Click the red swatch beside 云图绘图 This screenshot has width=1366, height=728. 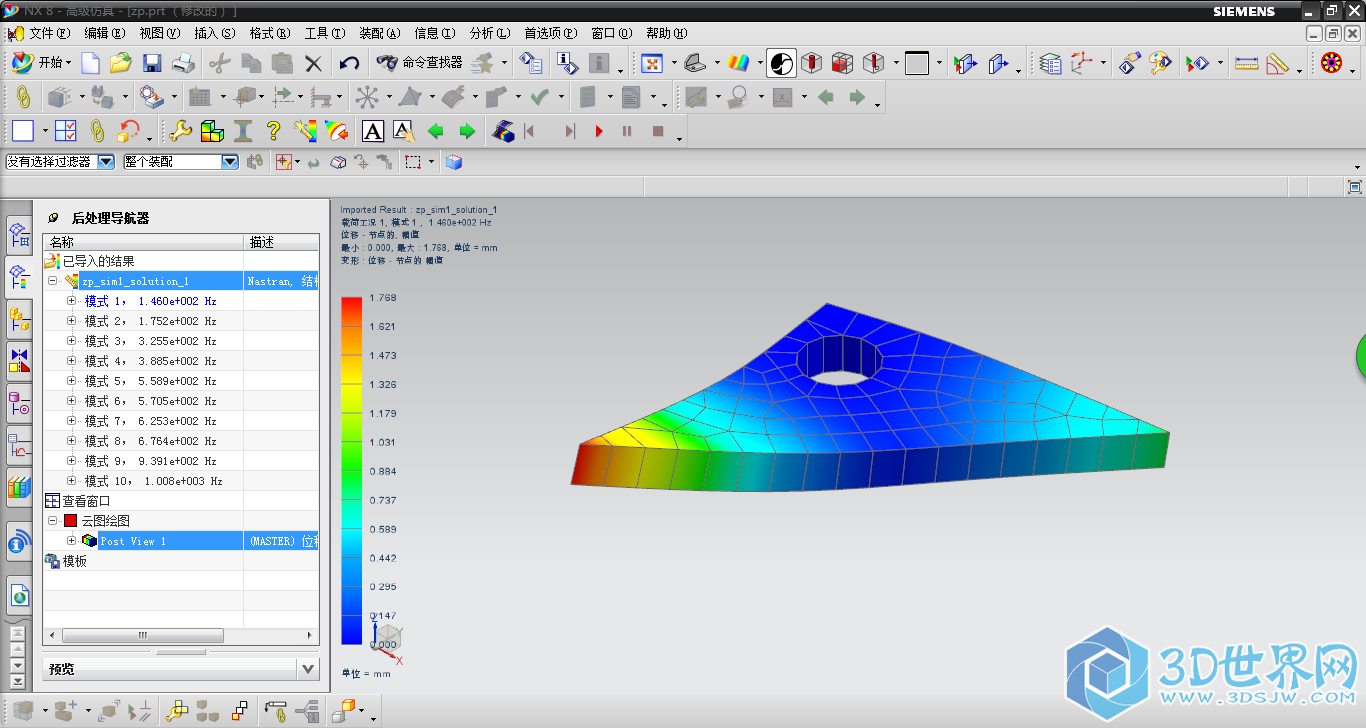click(70, 521)
